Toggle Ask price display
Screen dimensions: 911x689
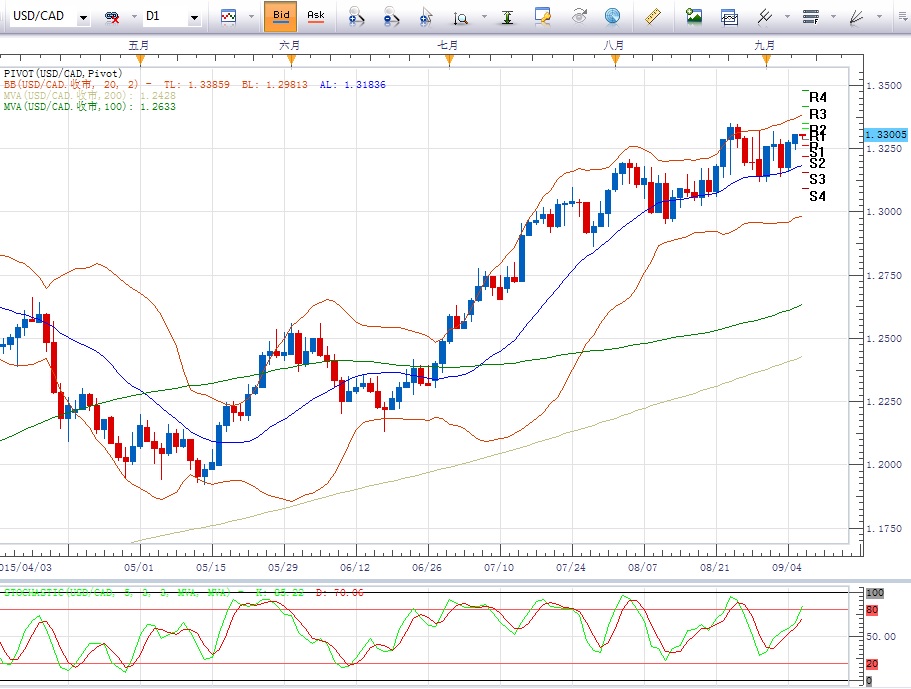coord(315,16)
